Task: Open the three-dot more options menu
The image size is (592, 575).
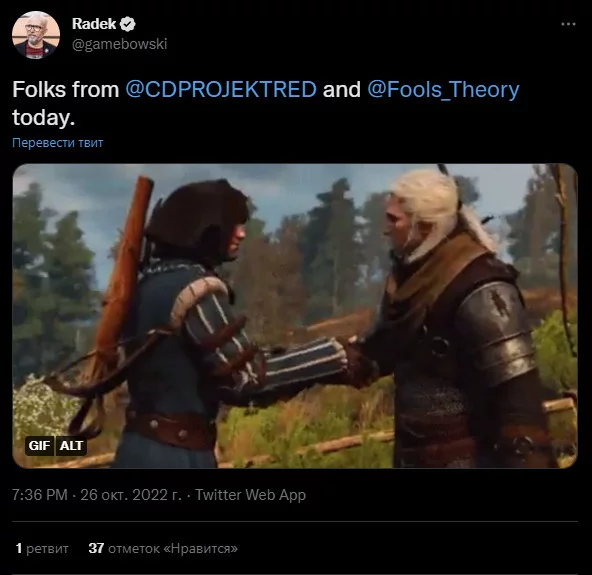Action: pyautogui.click(x=568, y=24)
